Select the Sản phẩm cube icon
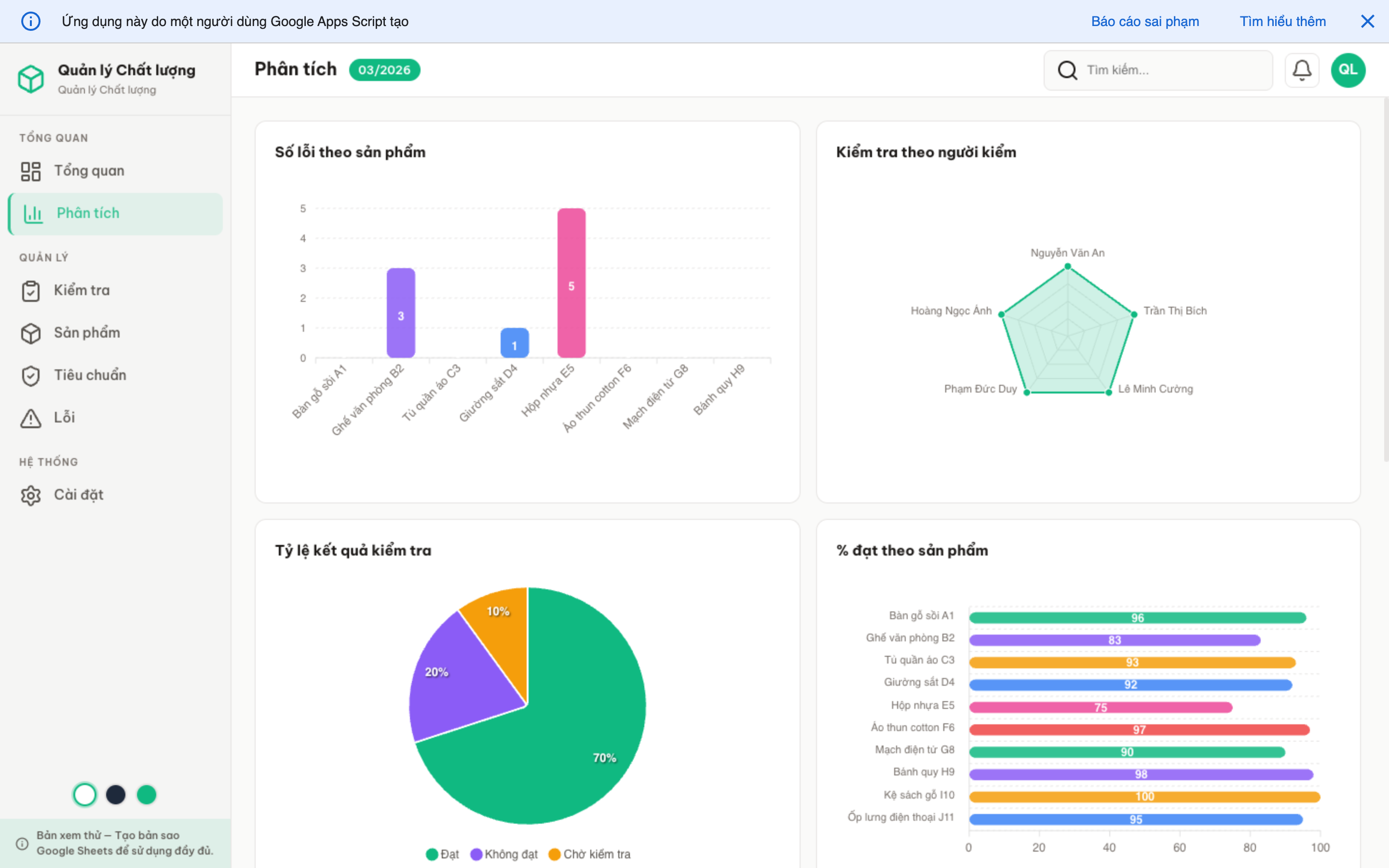1389x868 pixels. pos(31,333)
